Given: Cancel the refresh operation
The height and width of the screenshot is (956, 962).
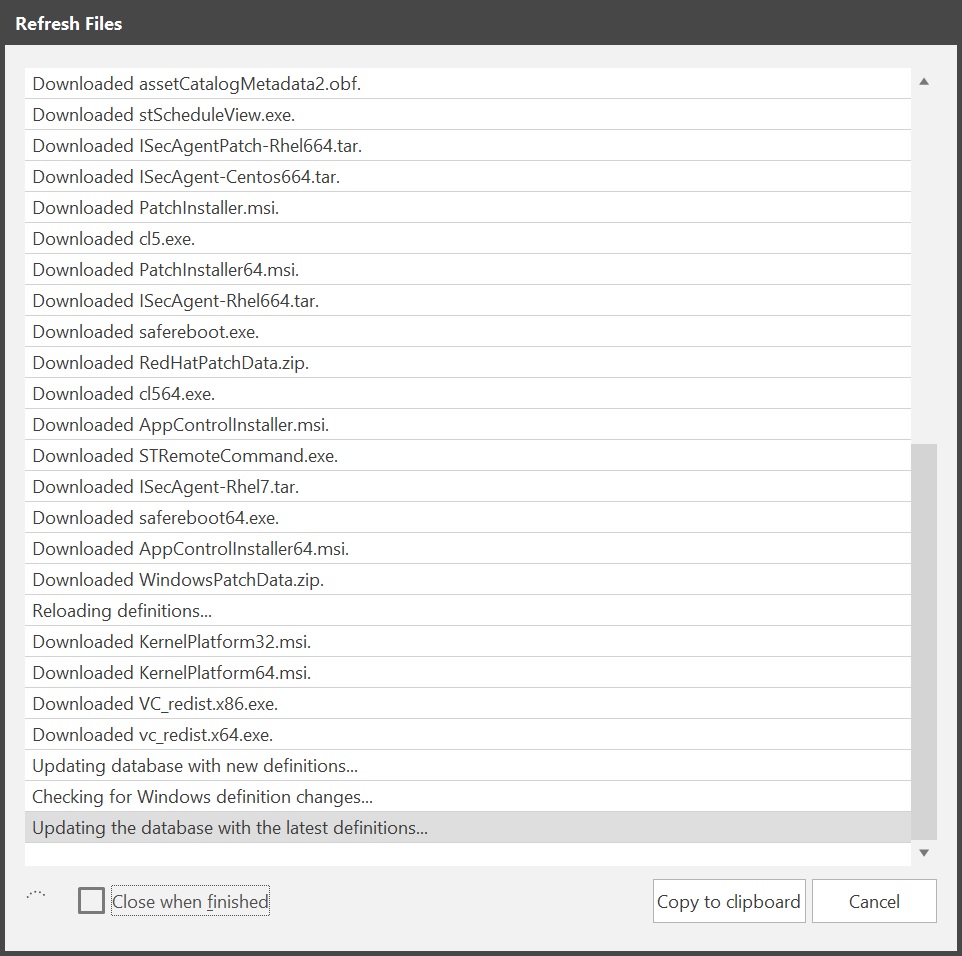Looking at the screenshot, I should (874, 901).
